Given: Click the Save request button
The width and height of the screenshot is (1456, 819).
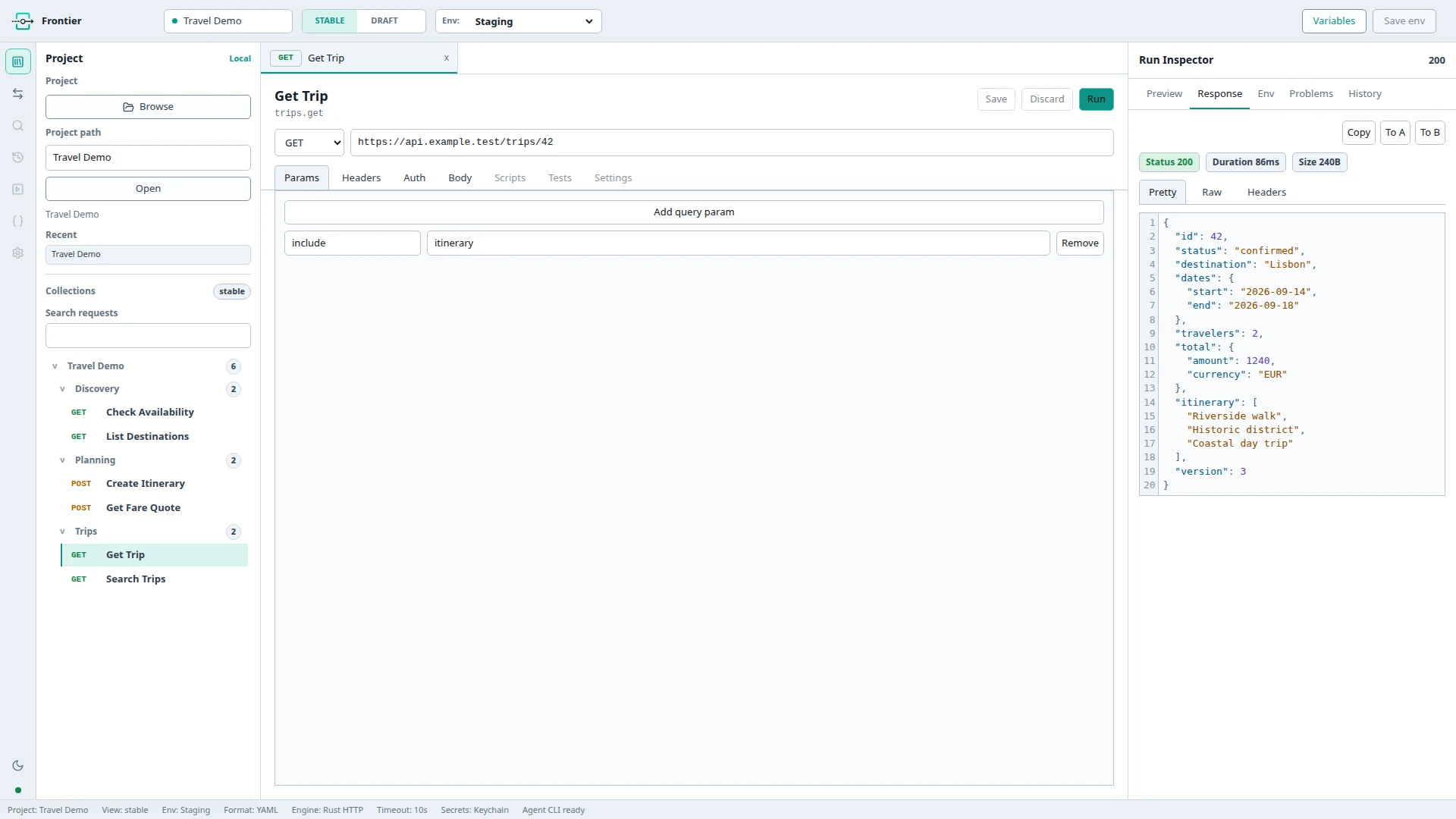Looking at the screenshot, I should [x=996, y=99].
